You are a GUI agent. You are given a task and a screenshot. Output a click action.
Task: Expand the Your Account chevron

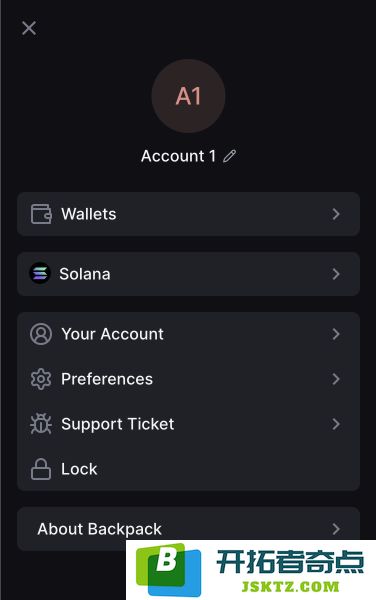coord(336,334)
